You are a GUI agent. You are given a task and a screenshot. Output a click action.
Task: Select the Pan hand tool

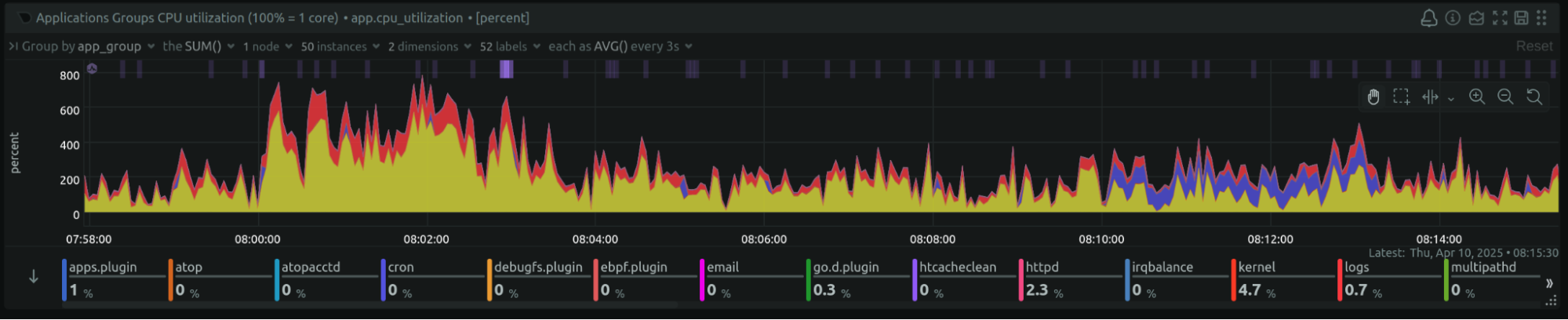point(1373,97)
